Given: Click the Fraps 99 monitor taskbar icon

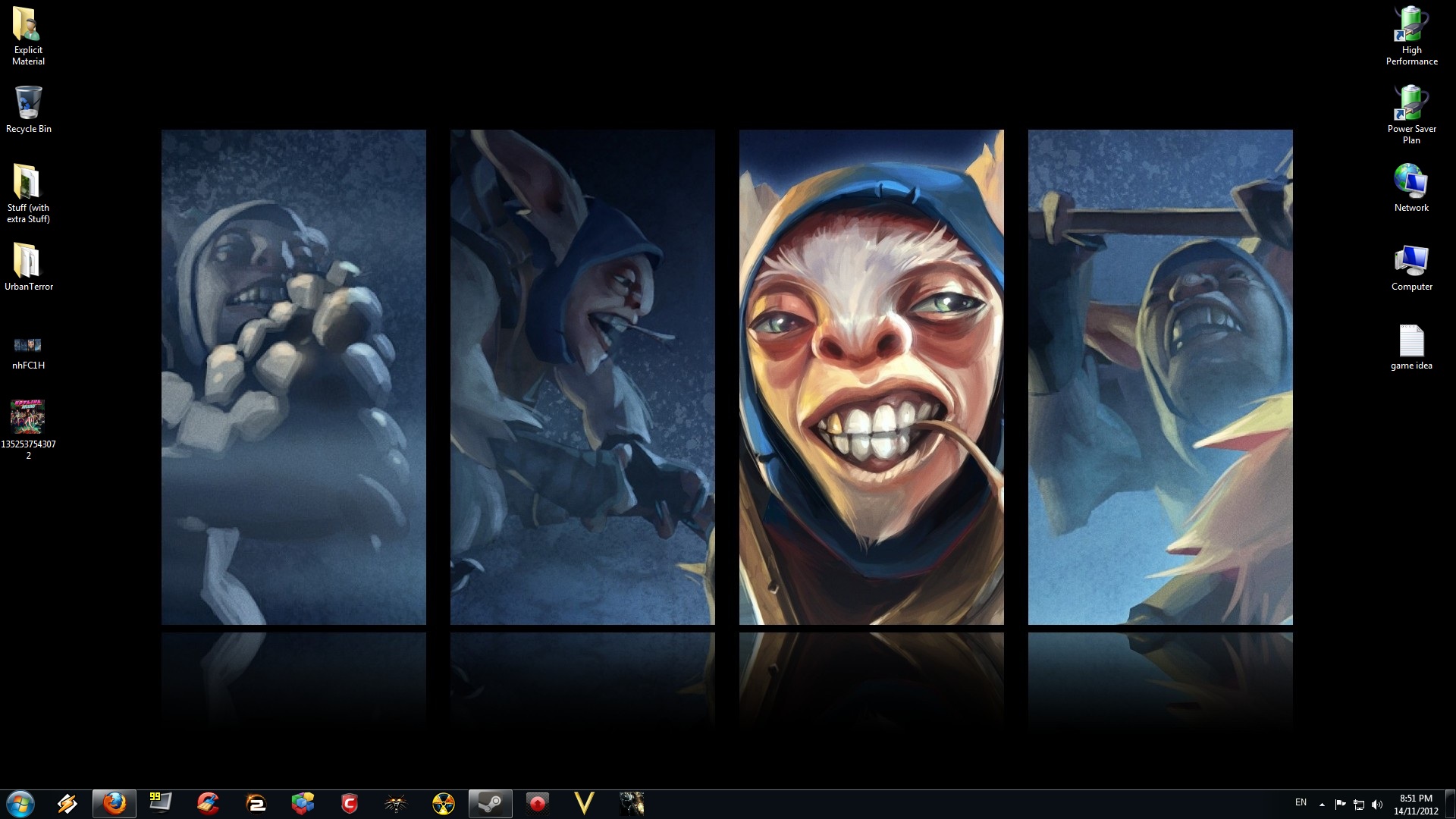Looking at the screenshot, I should coord(160,804).
